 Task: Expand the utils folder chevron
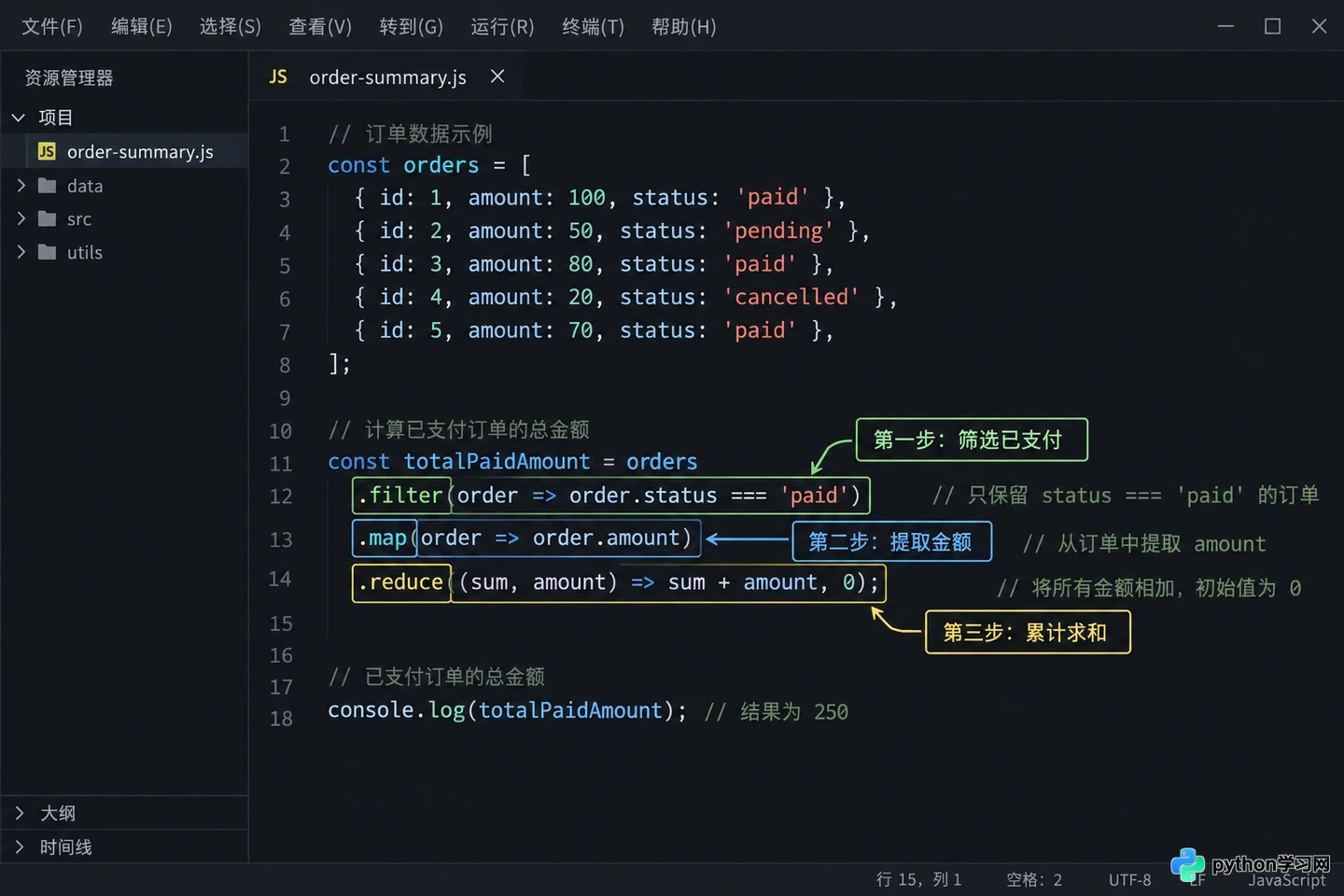coord(21,252)
